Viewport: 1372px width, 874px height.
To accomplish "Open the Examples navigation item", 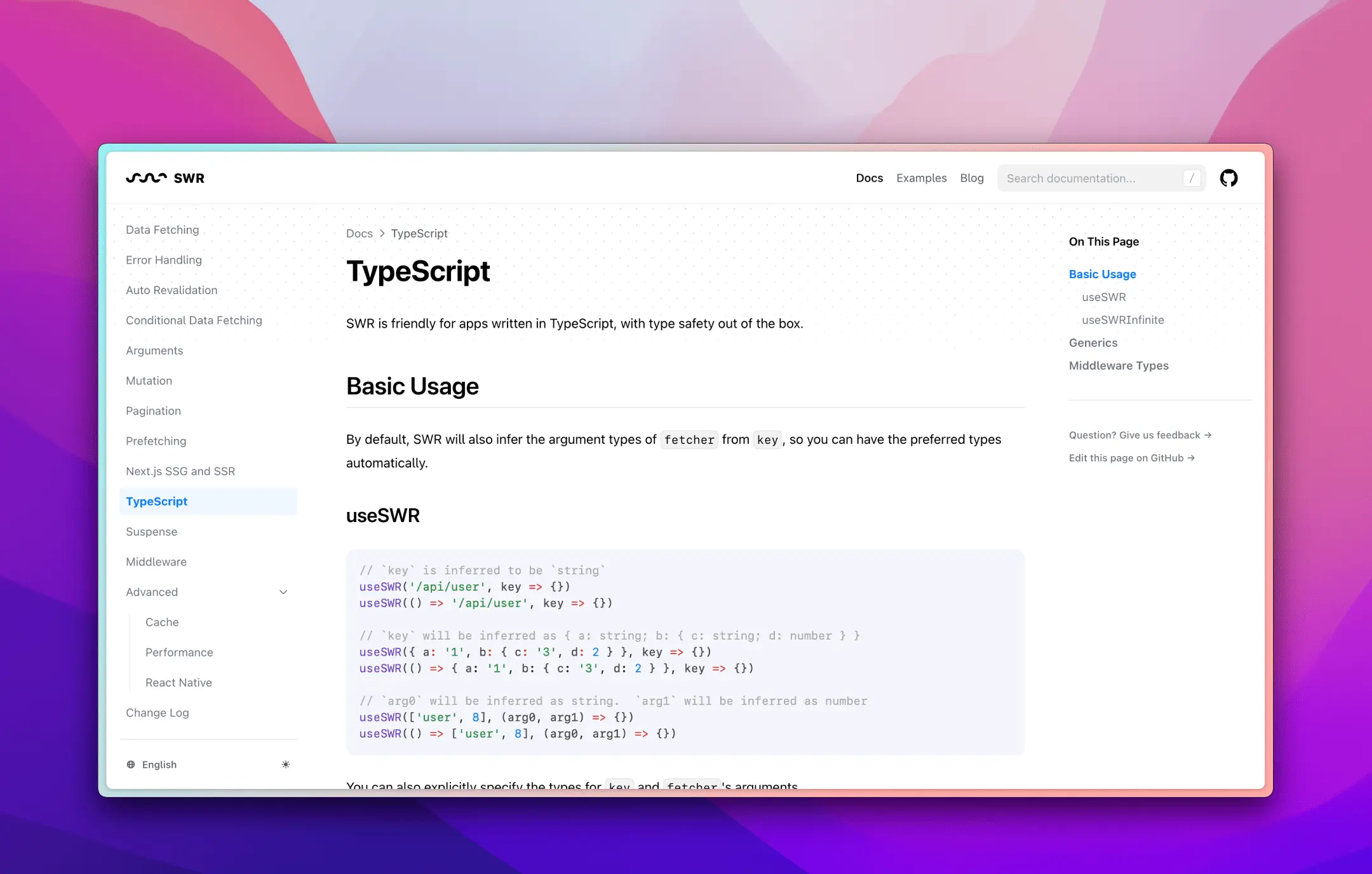I will (x=921, y=178).
